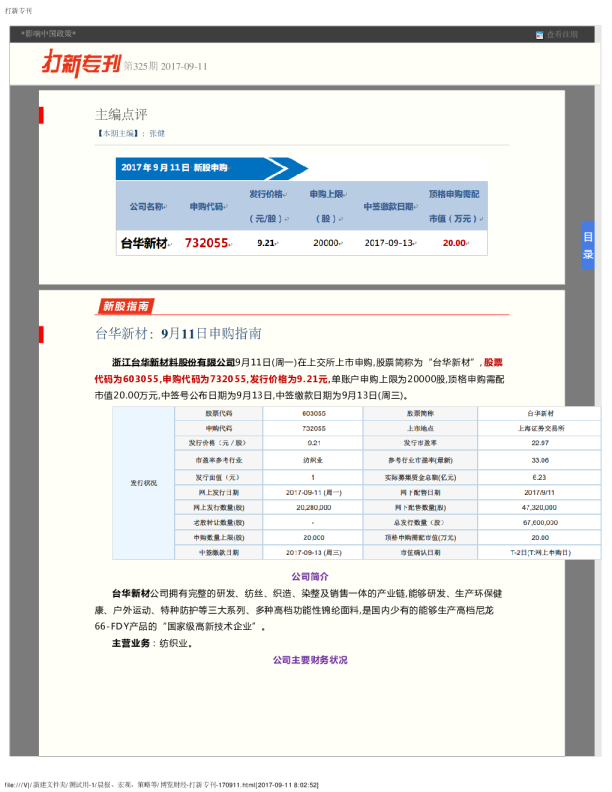This screenshot has height=792, width=612.
Task: Click the 影响中国政策 header text
Action: pos(49,34)
